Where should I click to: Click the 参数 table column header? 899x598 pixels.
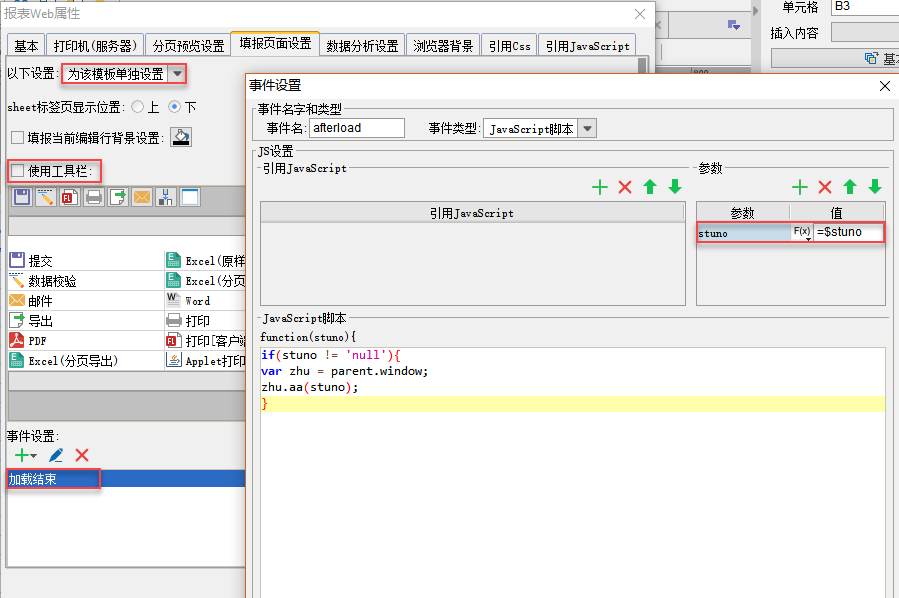(743, 213)
